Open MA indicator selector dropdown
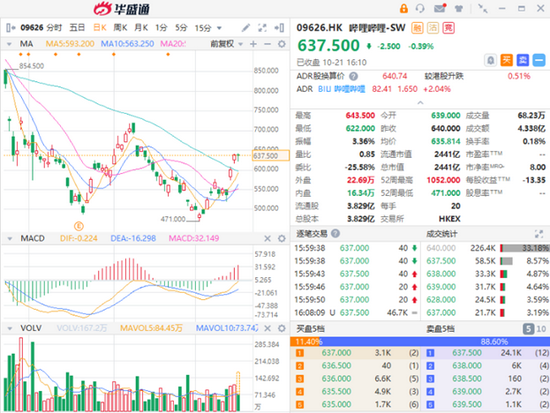Image resolution: width=550 pixels, height=413 pixels. click(9, 44)
